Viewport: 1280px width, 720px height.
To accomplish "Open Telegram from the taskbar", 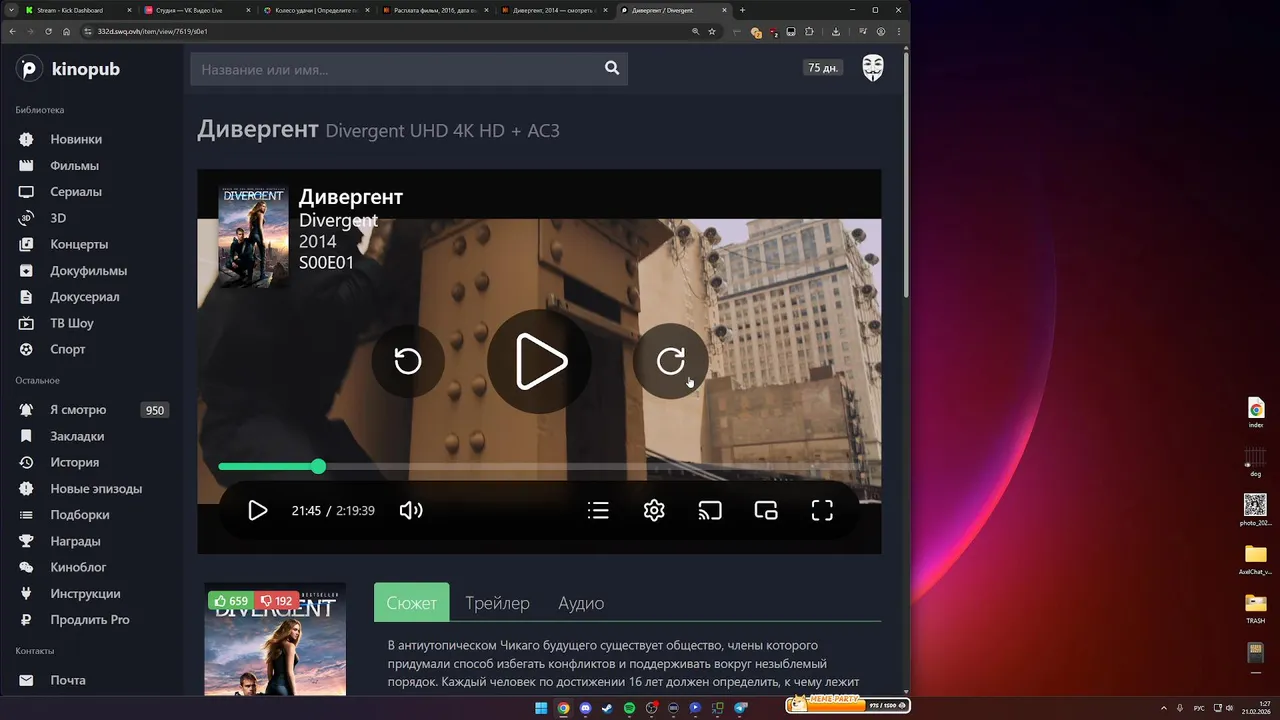I will pyautogui.click(x=740, y=708).
